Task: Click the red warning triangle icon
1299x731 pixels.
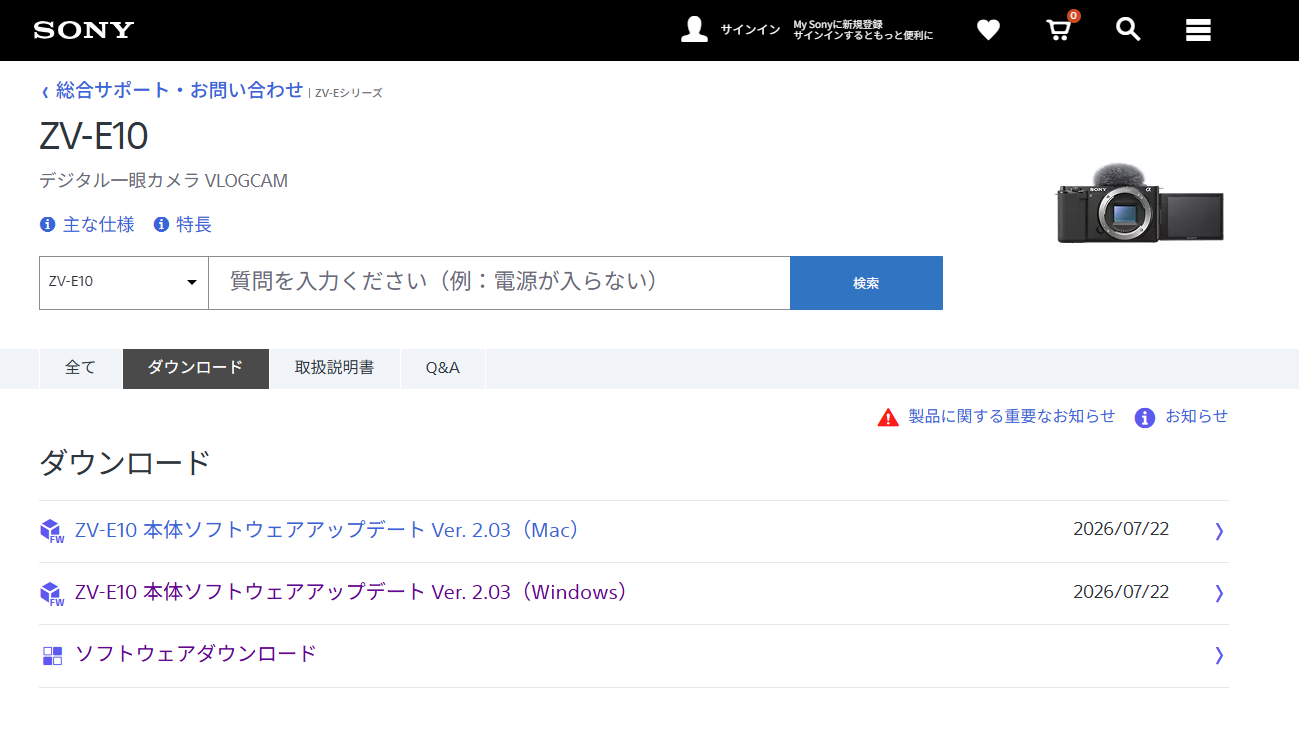Action: (888, 417)
